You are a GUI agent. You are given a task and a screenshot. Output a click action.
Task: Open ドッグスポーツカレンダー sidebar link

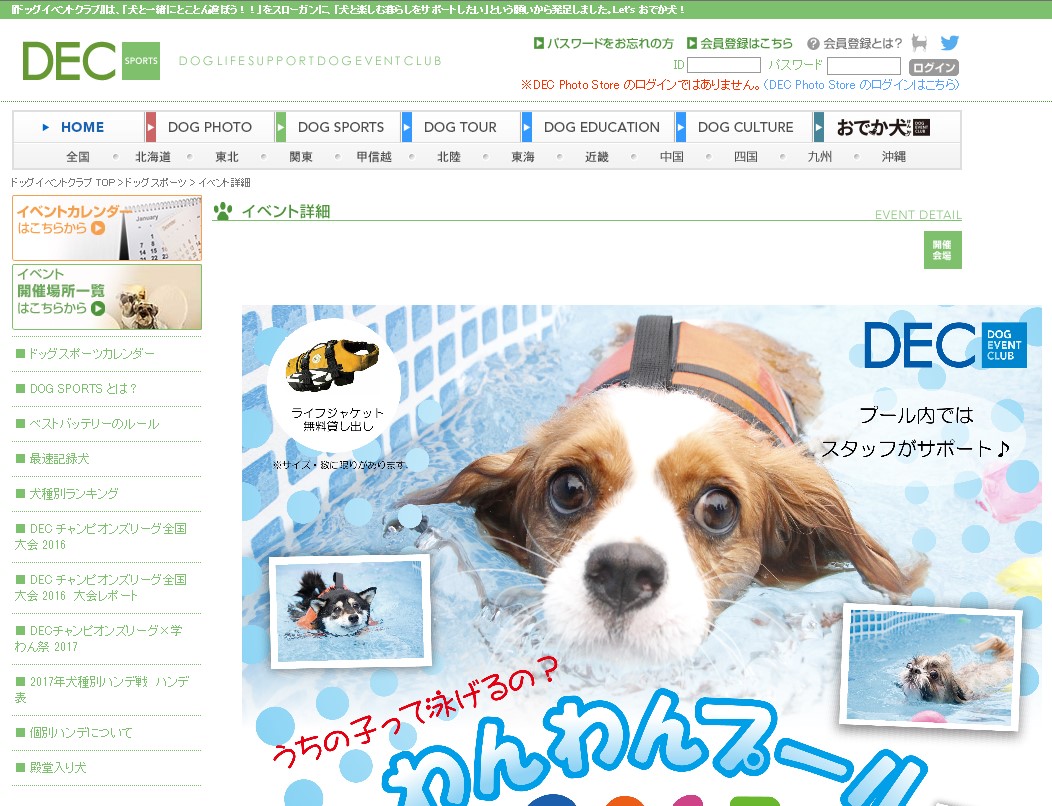point(91,353)
